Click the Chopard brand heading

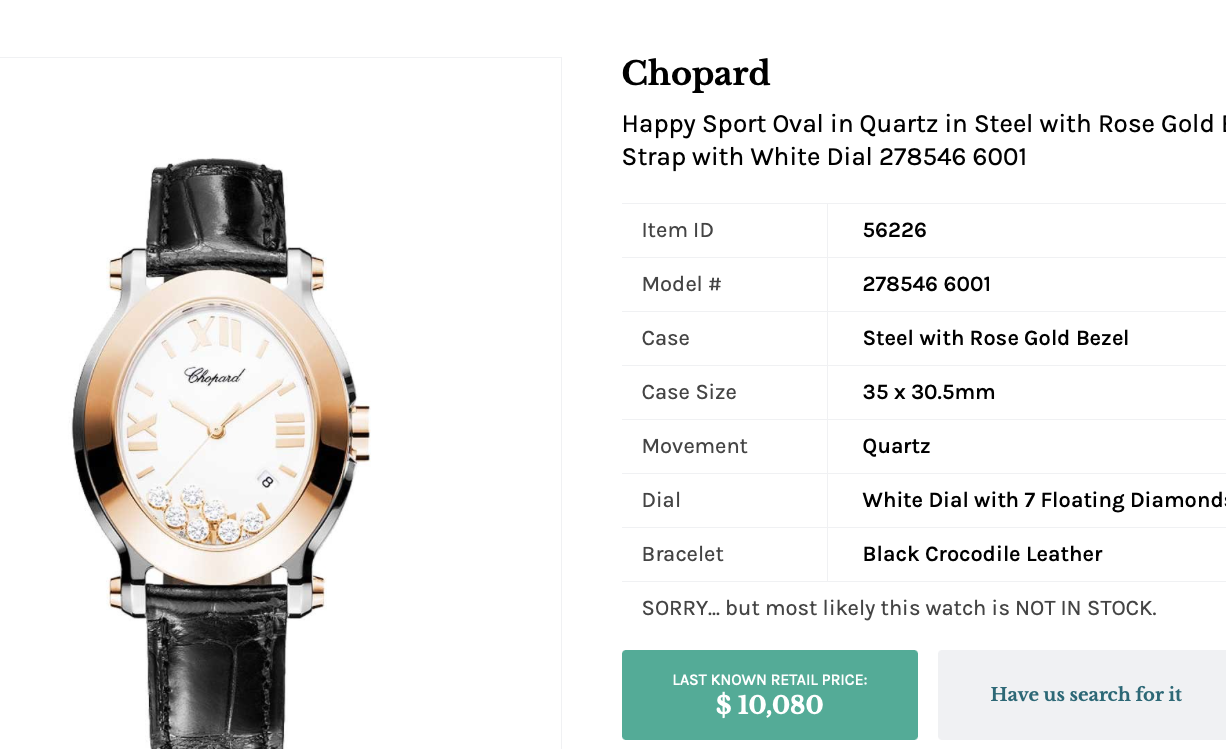point(696,73)
